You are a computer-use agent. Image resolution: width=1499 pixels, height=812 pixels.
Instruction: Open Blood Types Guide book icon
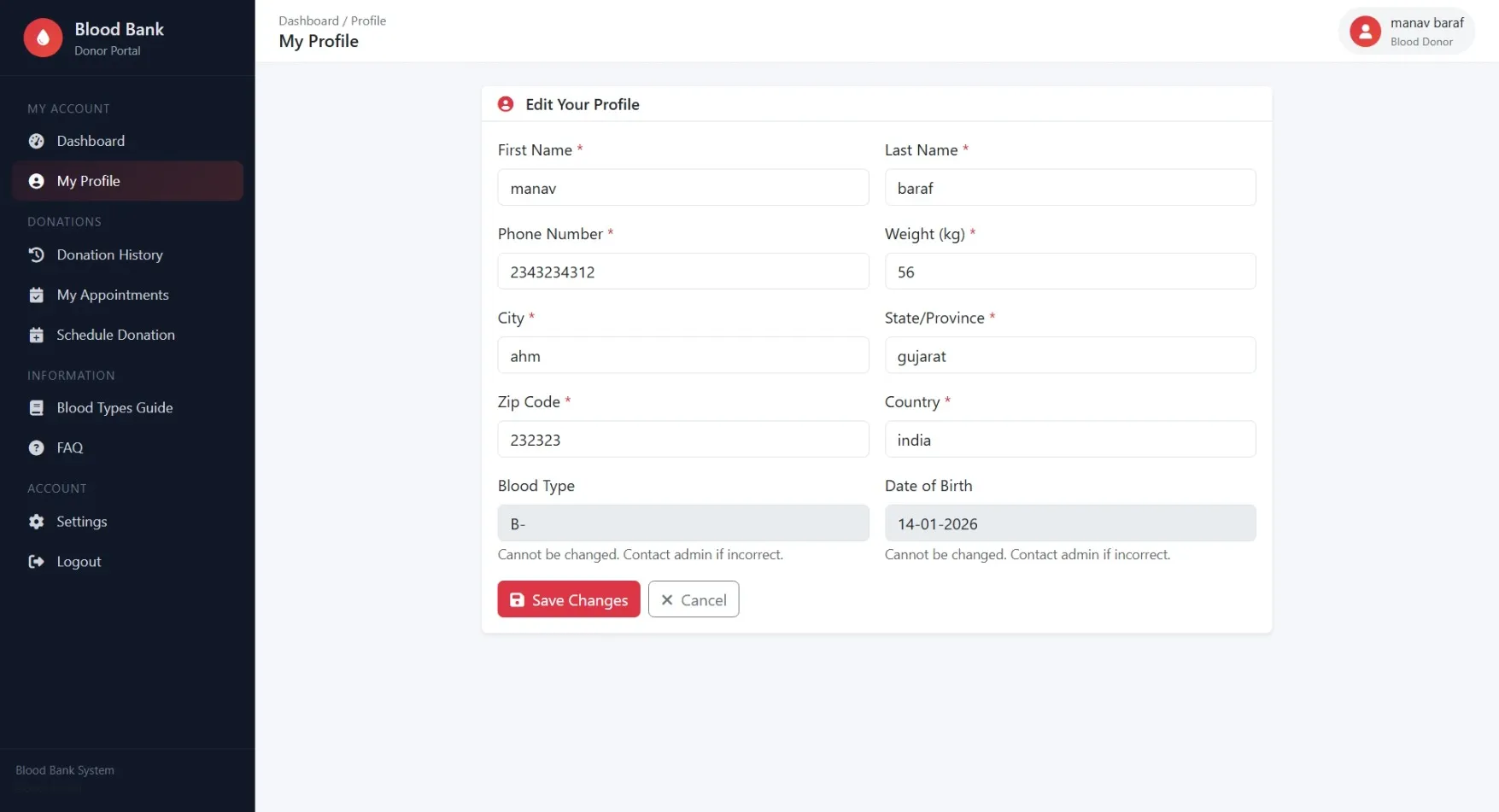coord(36,407)
